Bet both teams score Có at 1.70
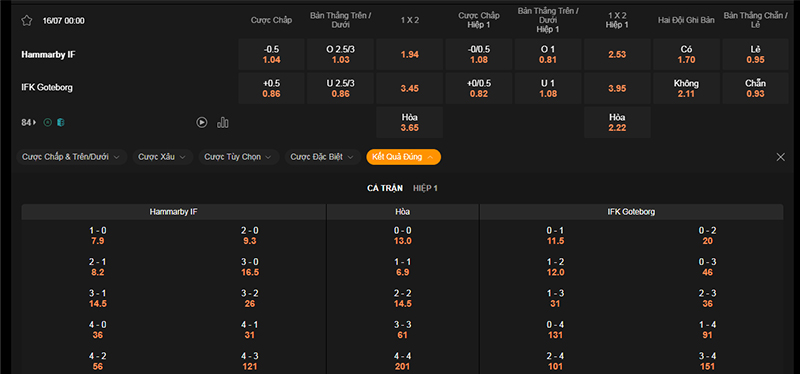The image size is (800, 374). point(686,55)
